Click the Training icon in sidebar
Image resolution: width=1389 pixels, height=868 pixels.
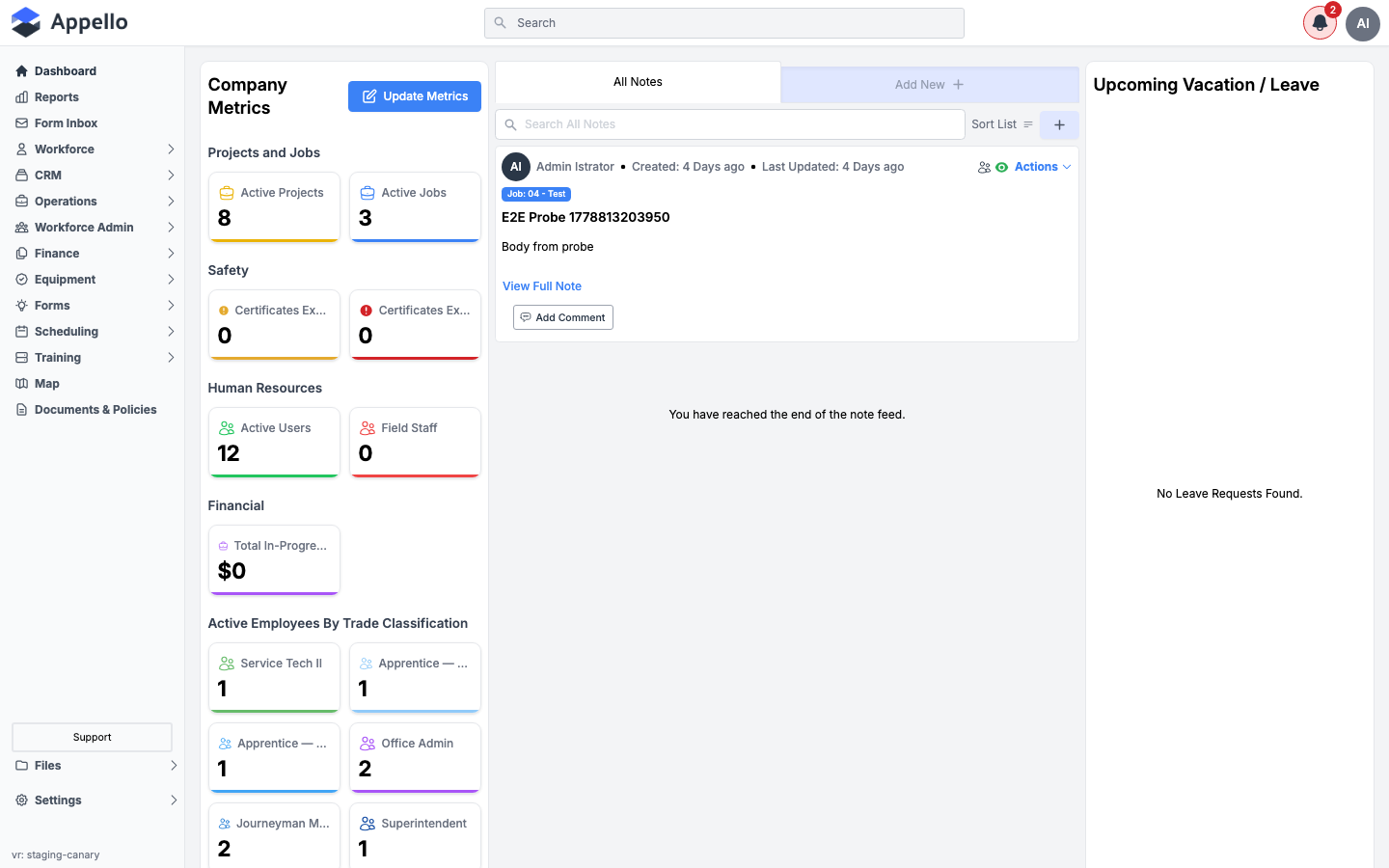pyautogui.click(x=21, y=358)
